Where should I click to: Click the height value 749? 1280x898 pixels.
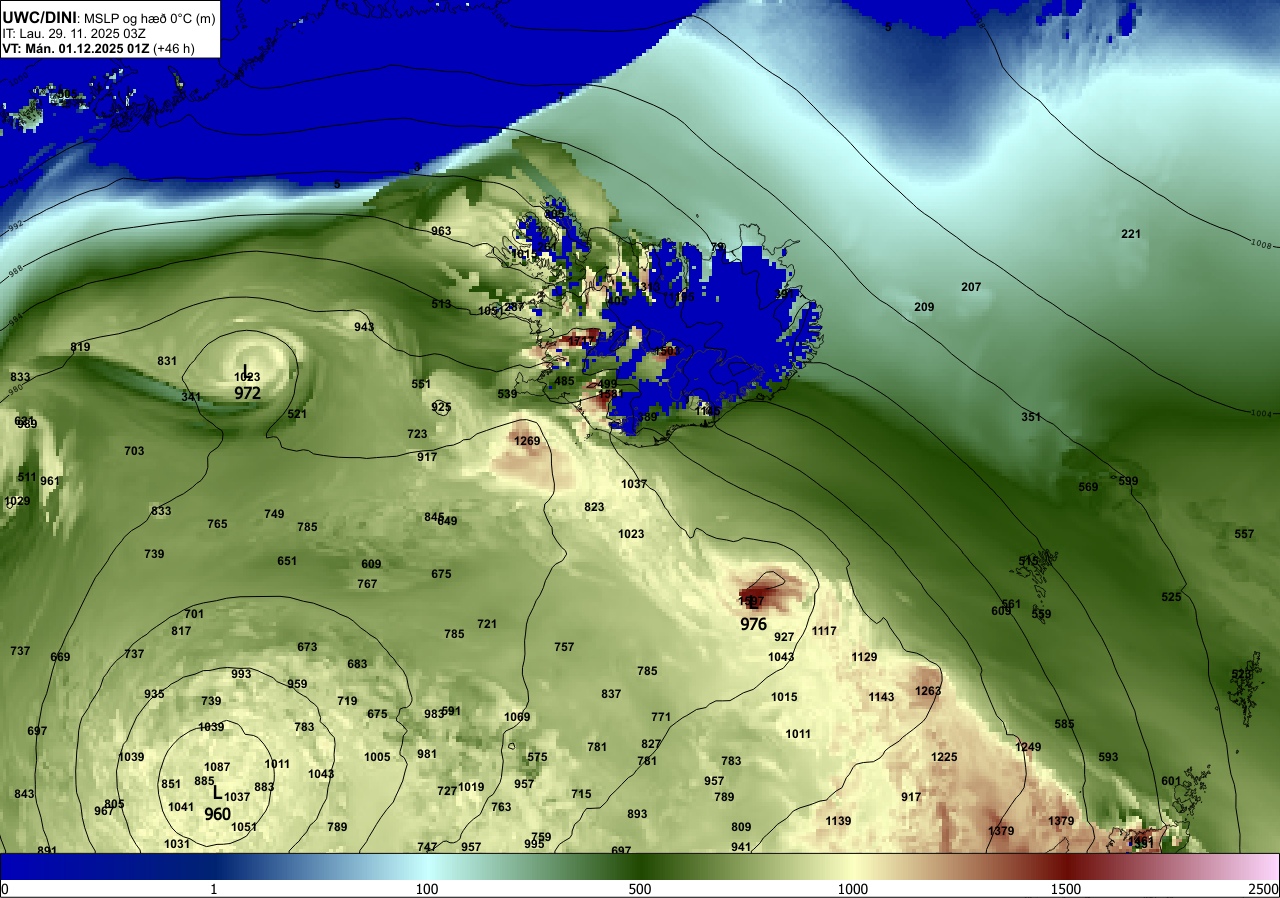coord(274,514)
